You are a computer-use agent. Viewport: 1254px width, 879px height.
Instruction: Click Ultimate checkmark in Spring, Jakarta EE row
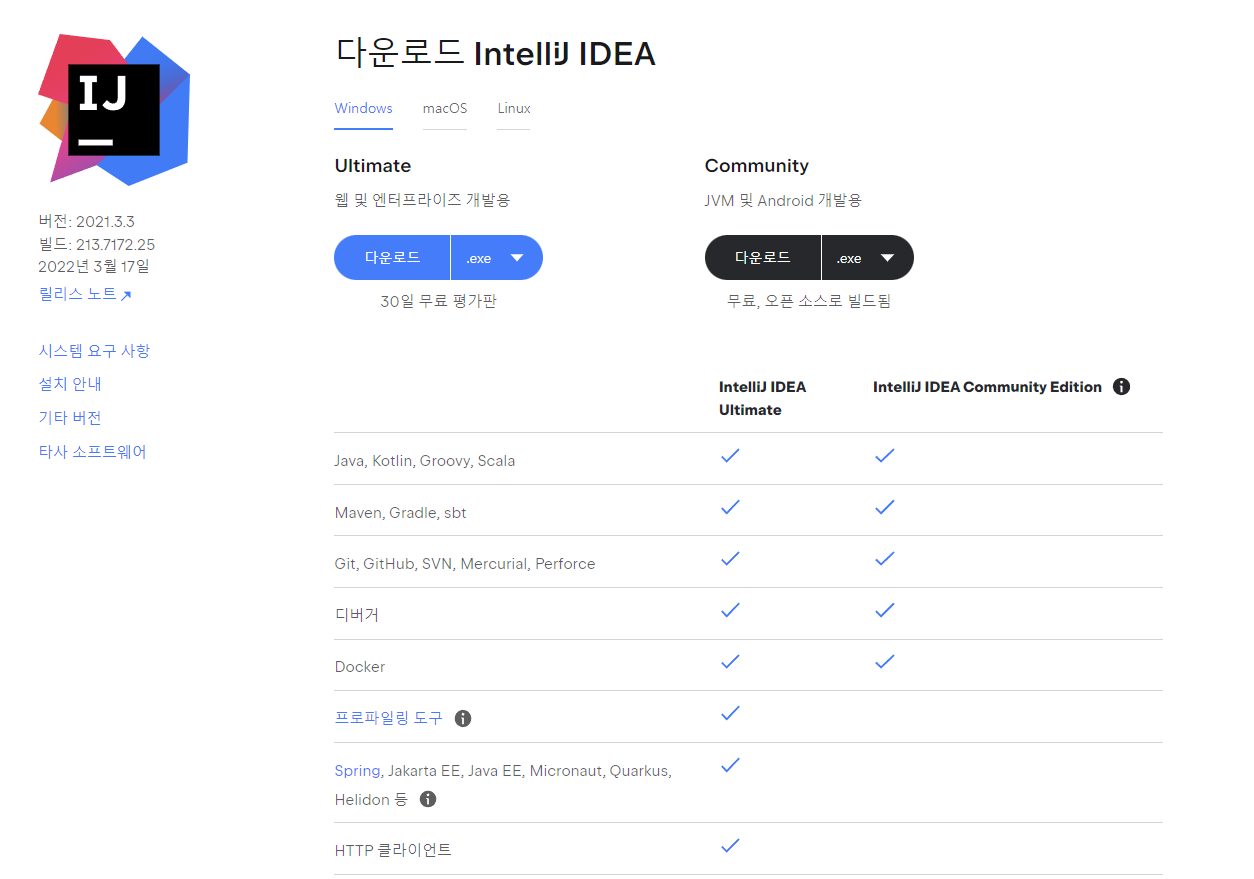pos(730,765)
